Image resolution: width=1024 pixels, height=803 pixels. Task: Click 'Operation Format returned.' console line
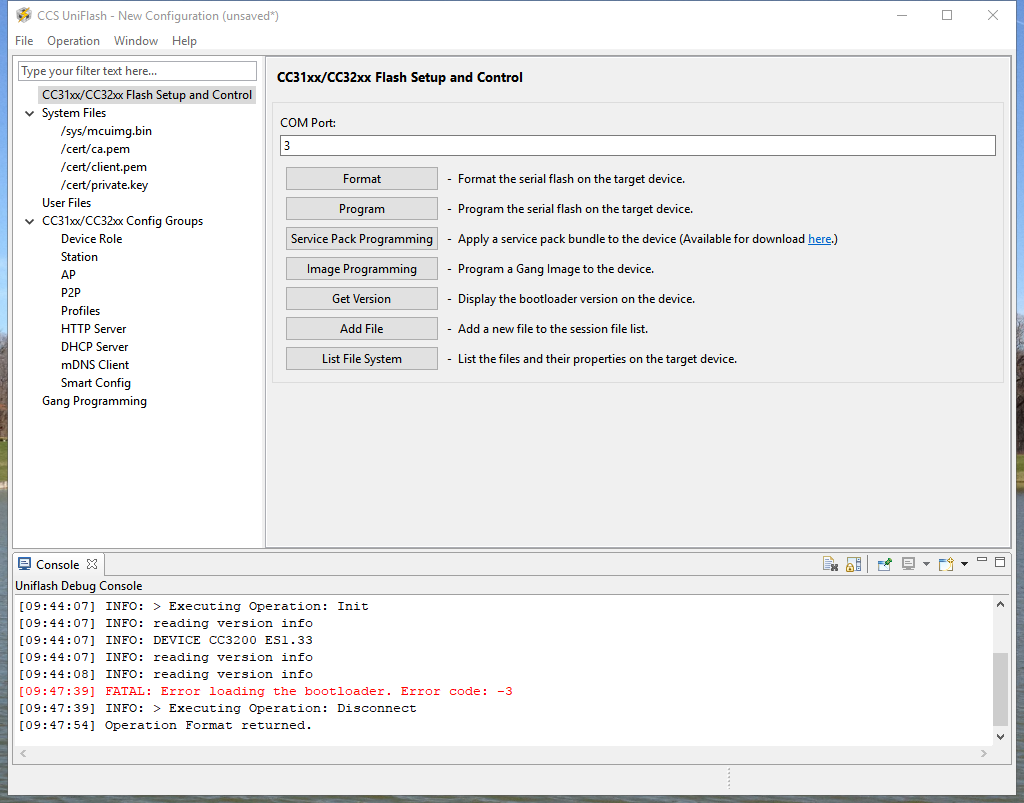[165, 725]
